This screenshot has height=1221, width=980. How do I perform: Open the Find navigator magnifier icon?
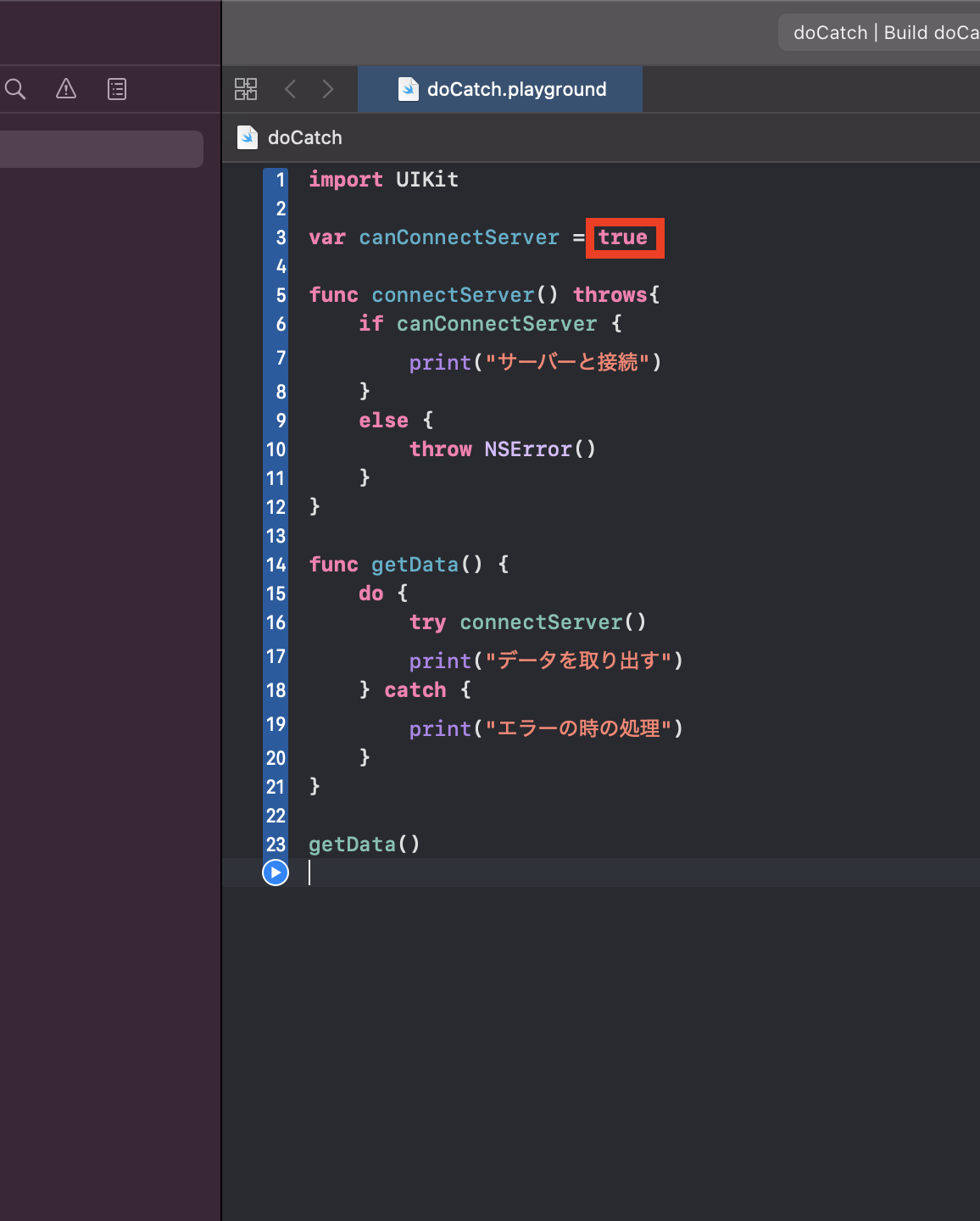[x=15, y=89]
